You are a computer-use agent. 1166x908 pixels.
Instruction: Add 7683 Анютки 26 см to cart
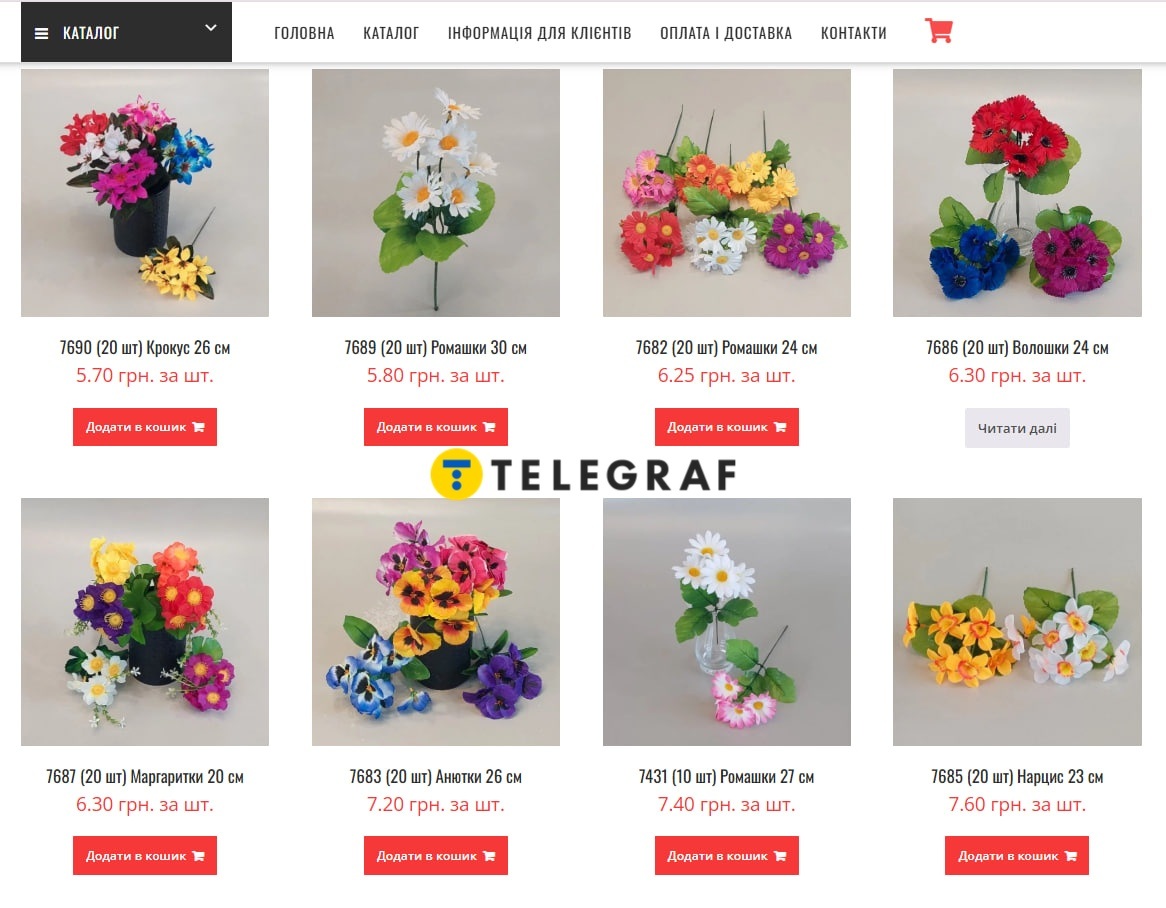(436, 855)
